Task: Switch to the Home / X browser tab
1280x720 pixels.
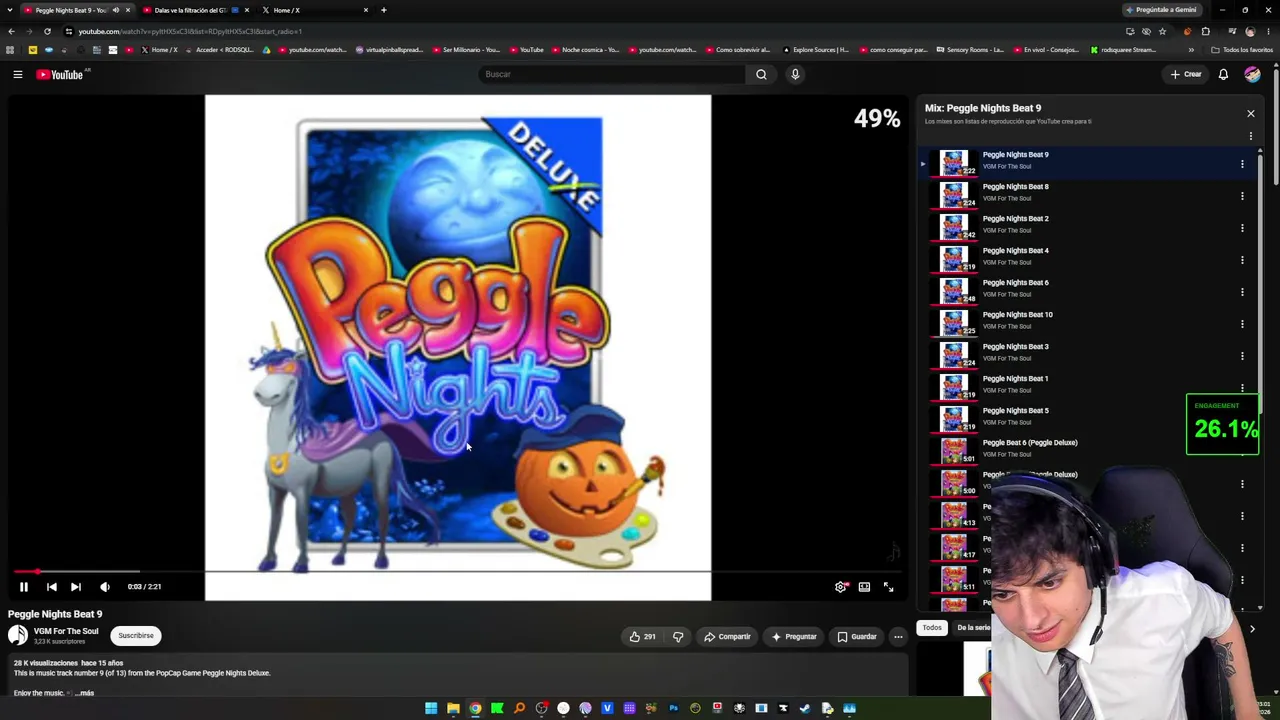Action: point(315,10)
